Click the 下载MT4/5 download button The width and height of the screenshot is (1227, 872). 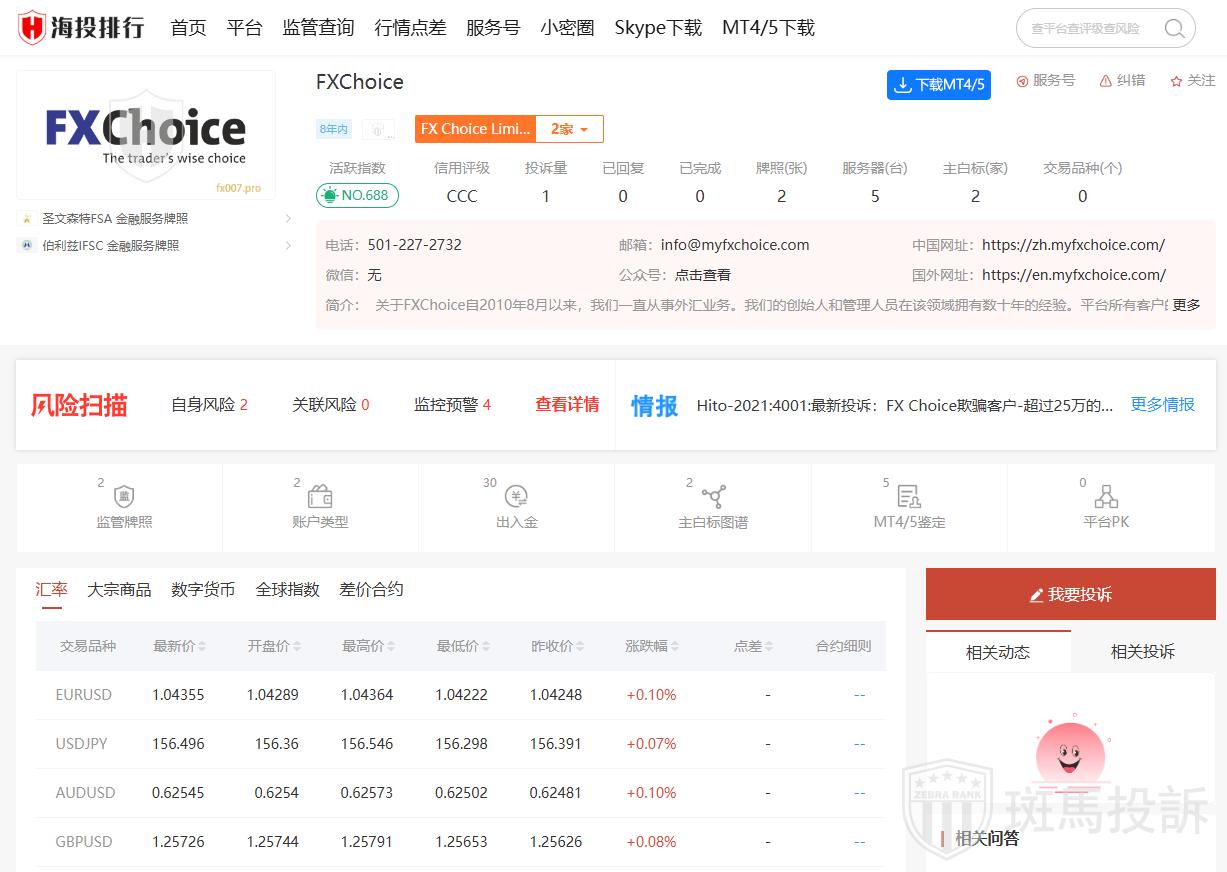pos(938,85)
